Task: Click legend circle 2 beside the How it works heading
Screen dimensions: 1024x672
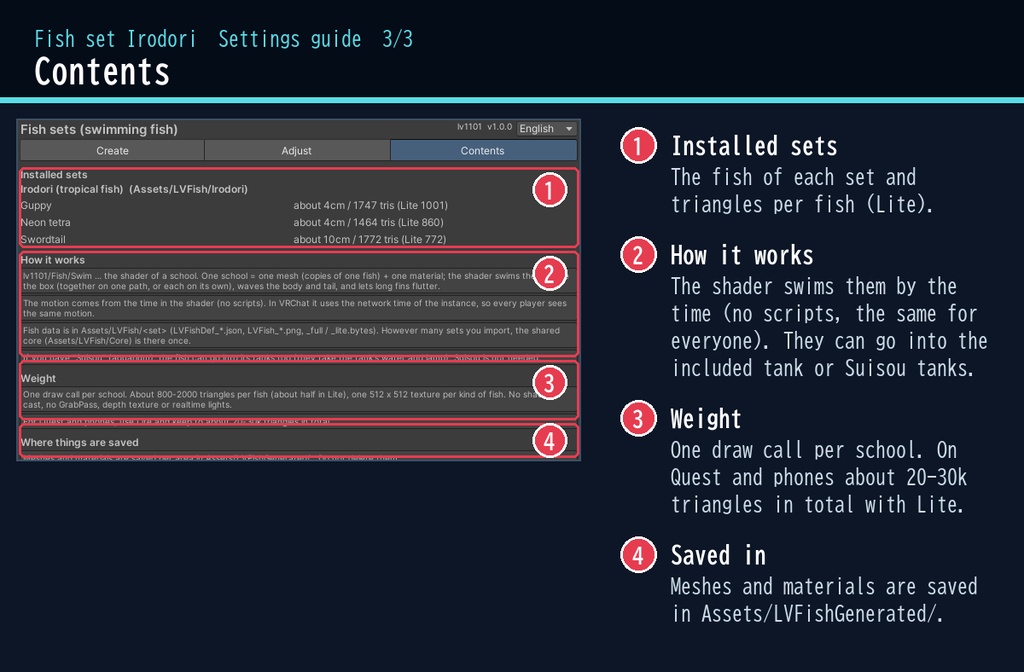Action: (638, 255)
